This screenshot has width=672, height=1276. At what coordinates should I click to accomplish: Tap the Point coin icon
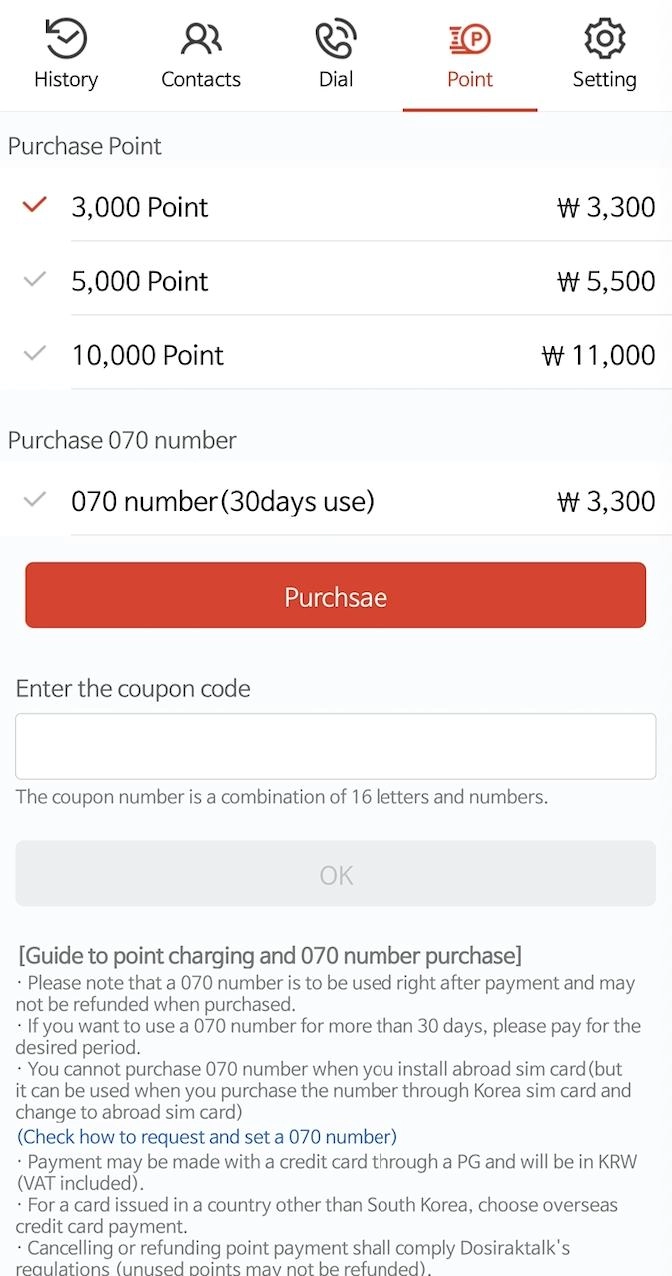470,39
